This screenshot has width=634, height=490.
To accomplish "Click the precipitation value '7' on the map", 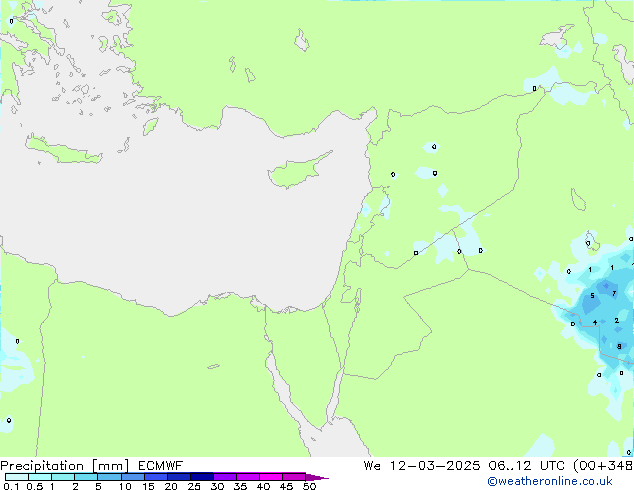I will (x=614, y=294).
